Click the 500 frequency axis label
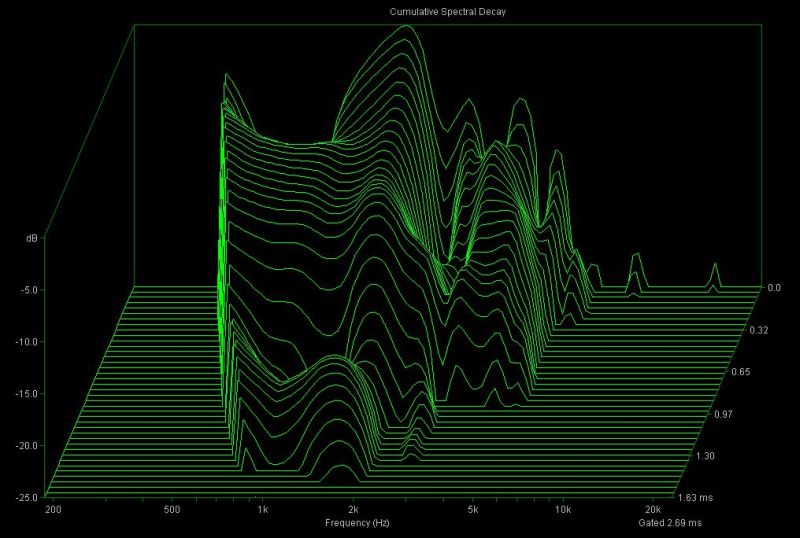The image size is (800, 538). point(172,509)
